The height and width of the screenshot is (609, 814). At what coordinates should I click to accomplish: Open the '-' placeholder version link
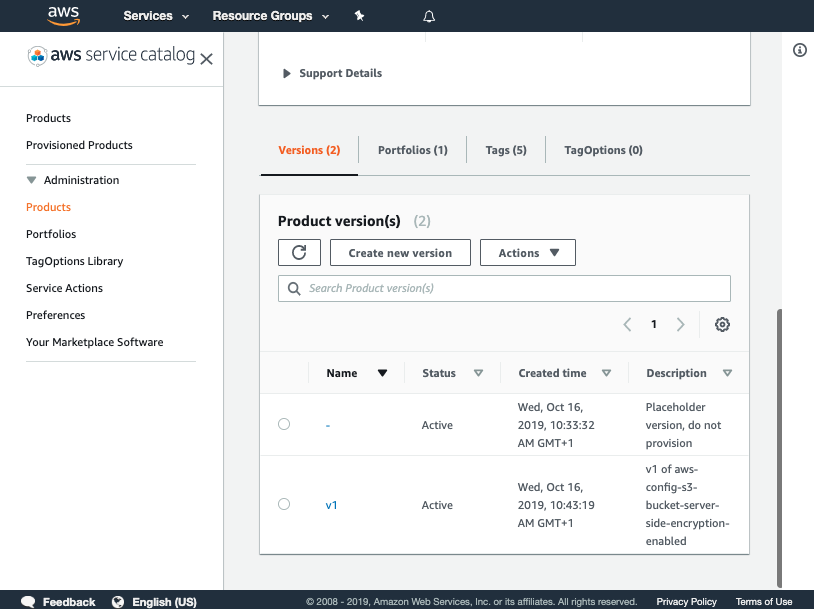click(x=328, y=425)
